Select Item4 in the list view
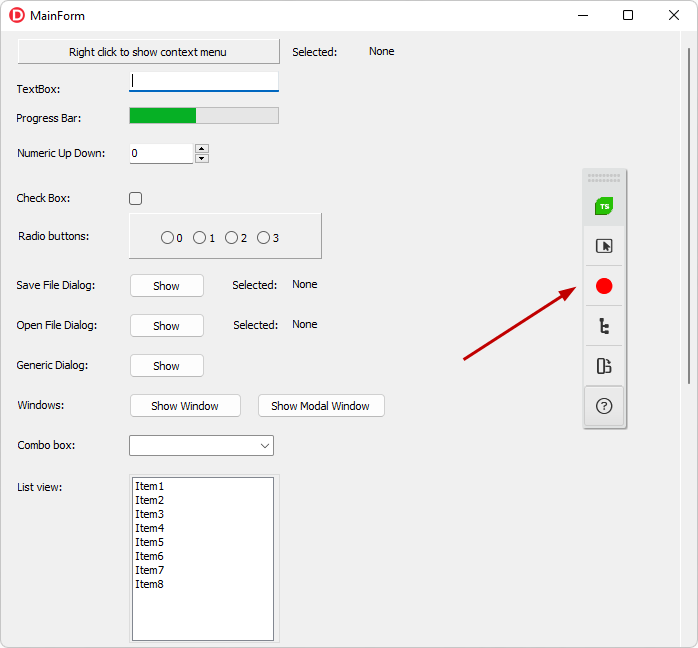 (x=150, y=528)
